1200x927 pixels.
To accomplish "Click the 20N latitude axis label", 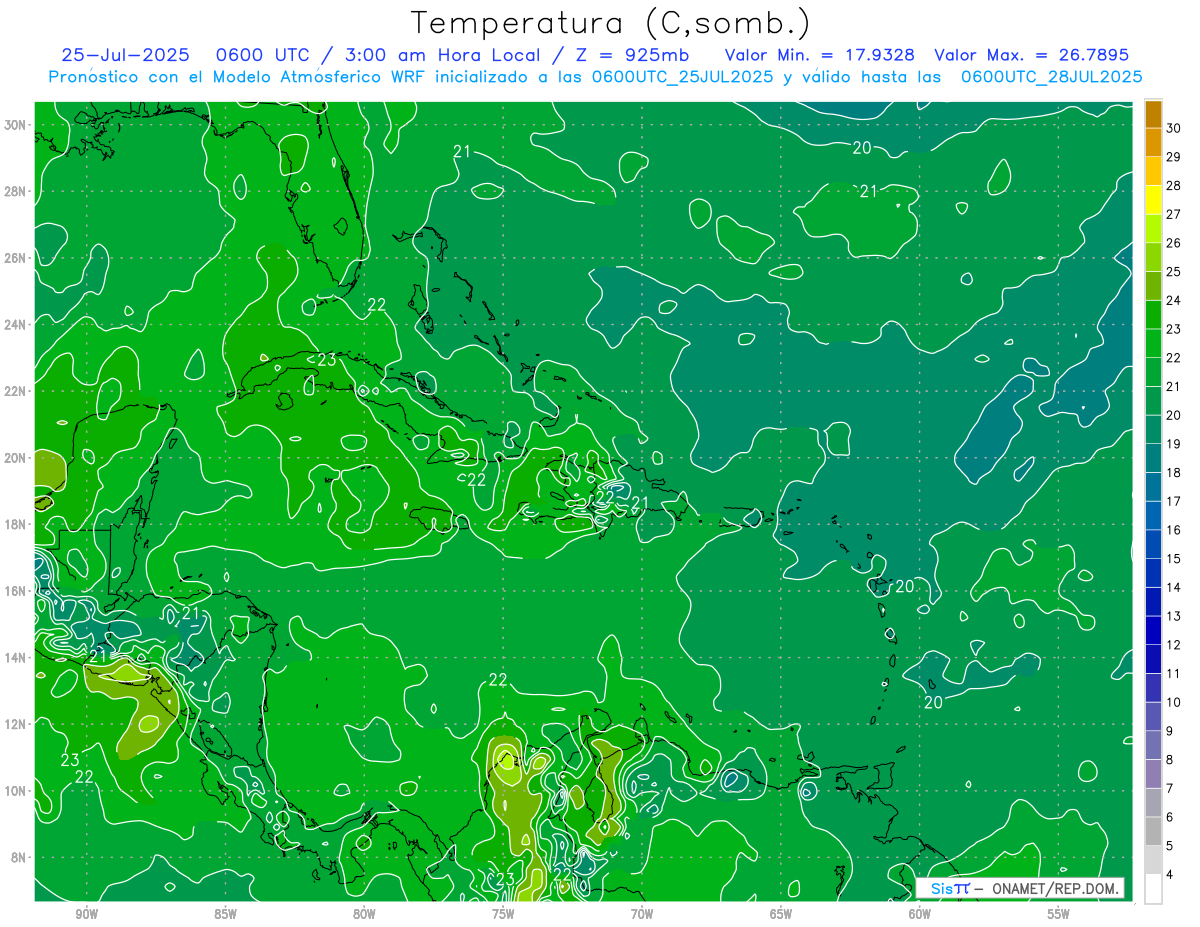I will click(15, 458).
